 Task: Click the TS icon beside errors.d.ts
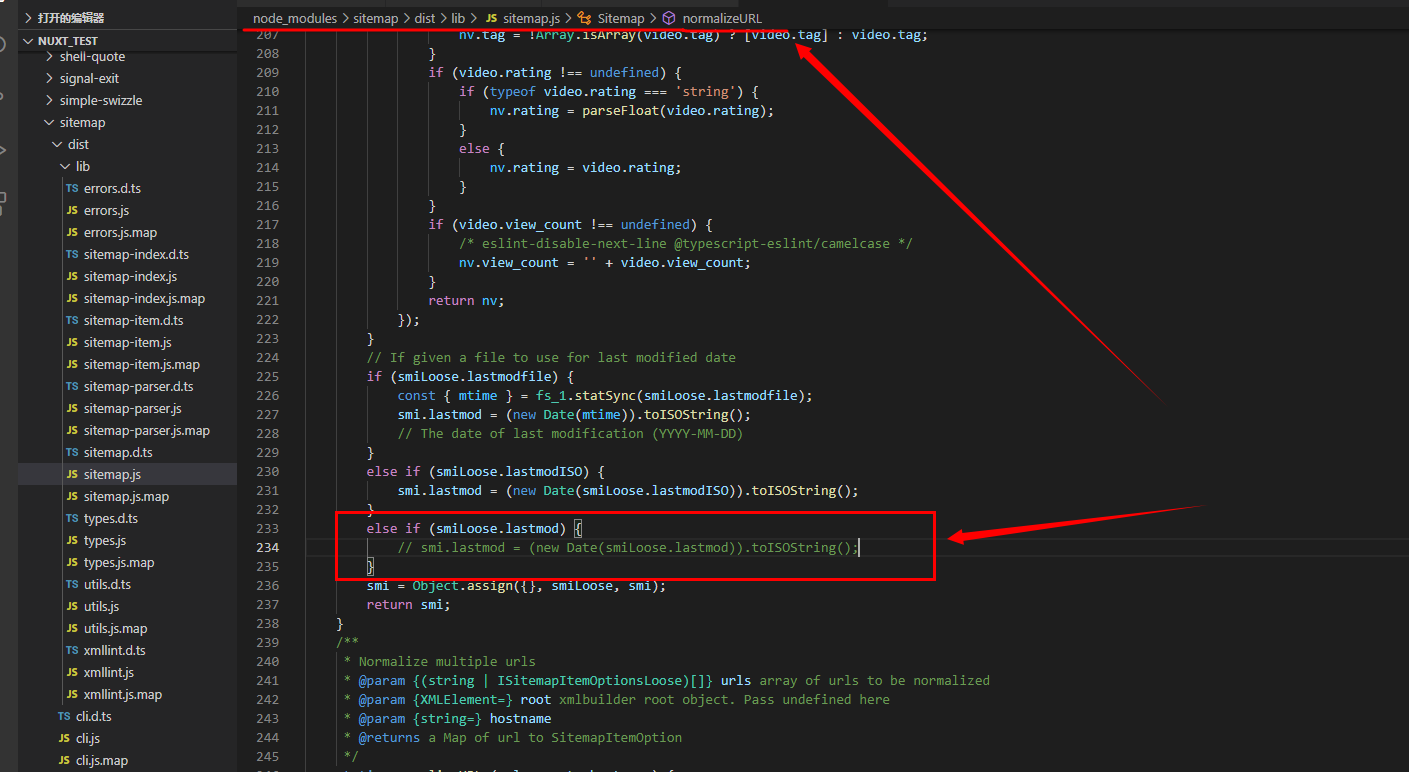[x=72, y=189]
